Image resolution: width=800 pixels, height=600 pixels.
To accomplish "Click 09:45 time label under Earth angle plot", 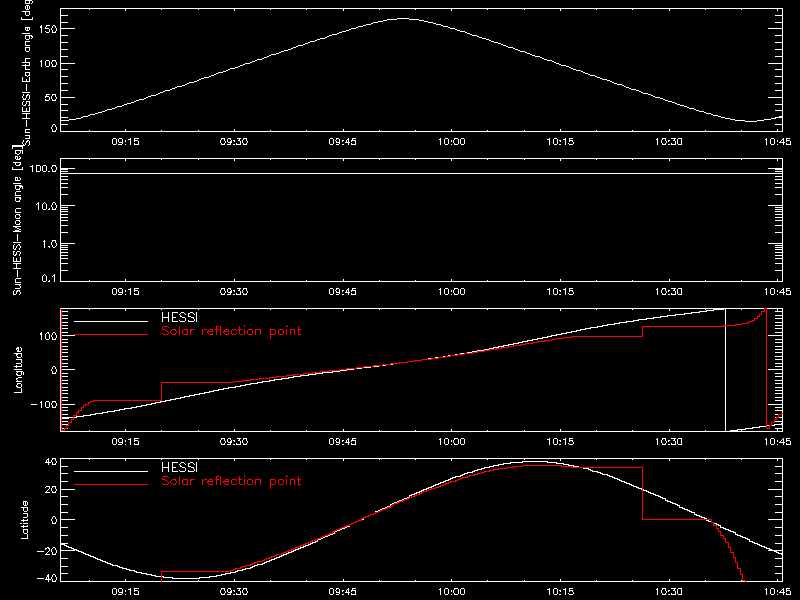I will point(343,142).
